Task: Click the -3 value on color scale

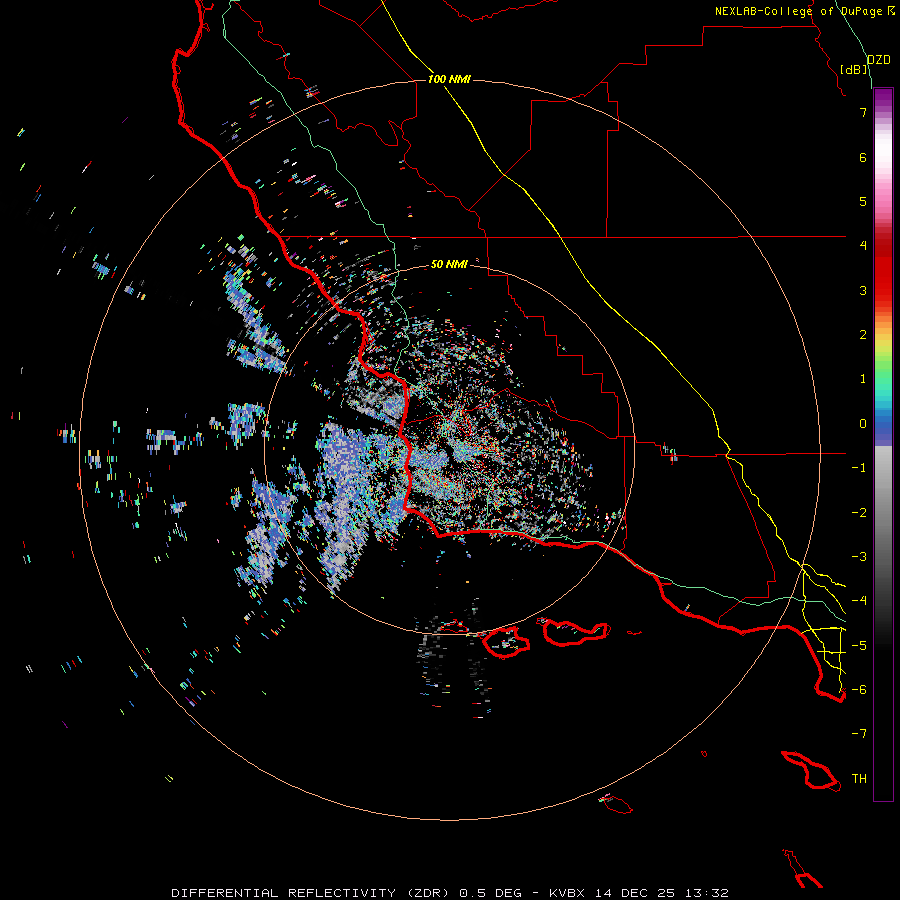Action: (859, 557)
